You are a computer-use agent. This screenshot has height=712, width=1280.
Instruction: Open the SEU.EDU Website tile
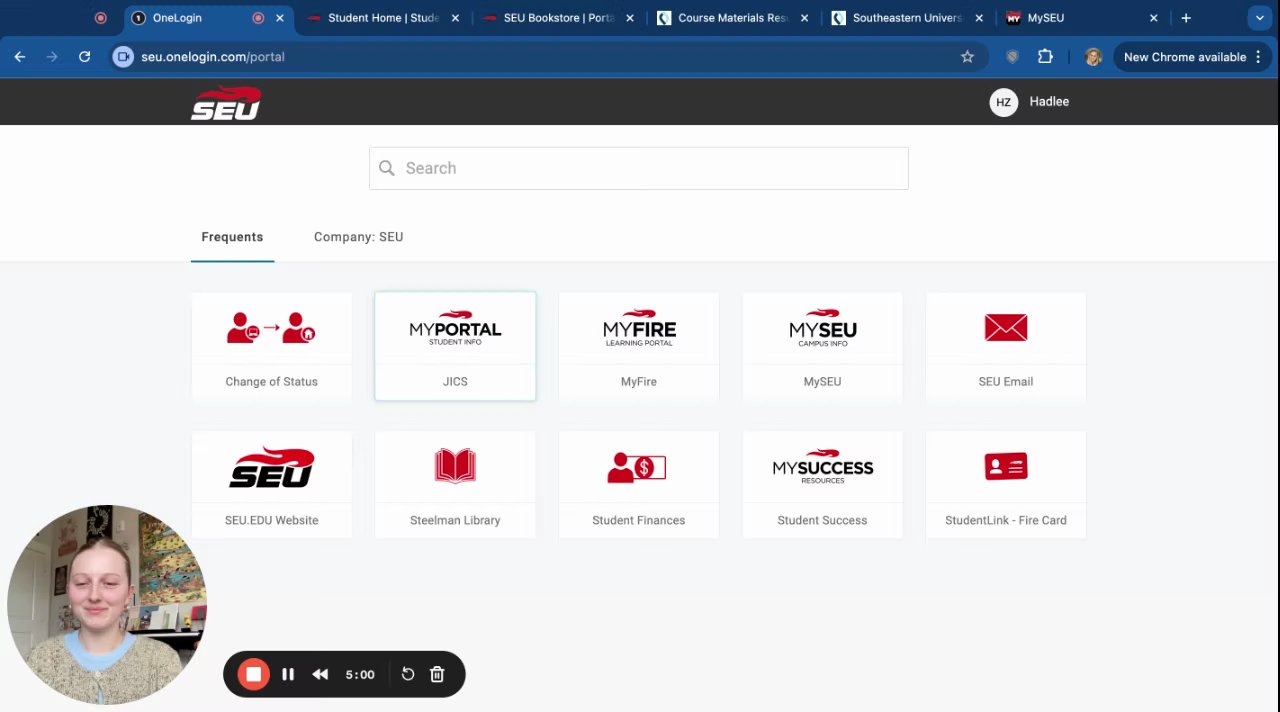coord(271,485)
